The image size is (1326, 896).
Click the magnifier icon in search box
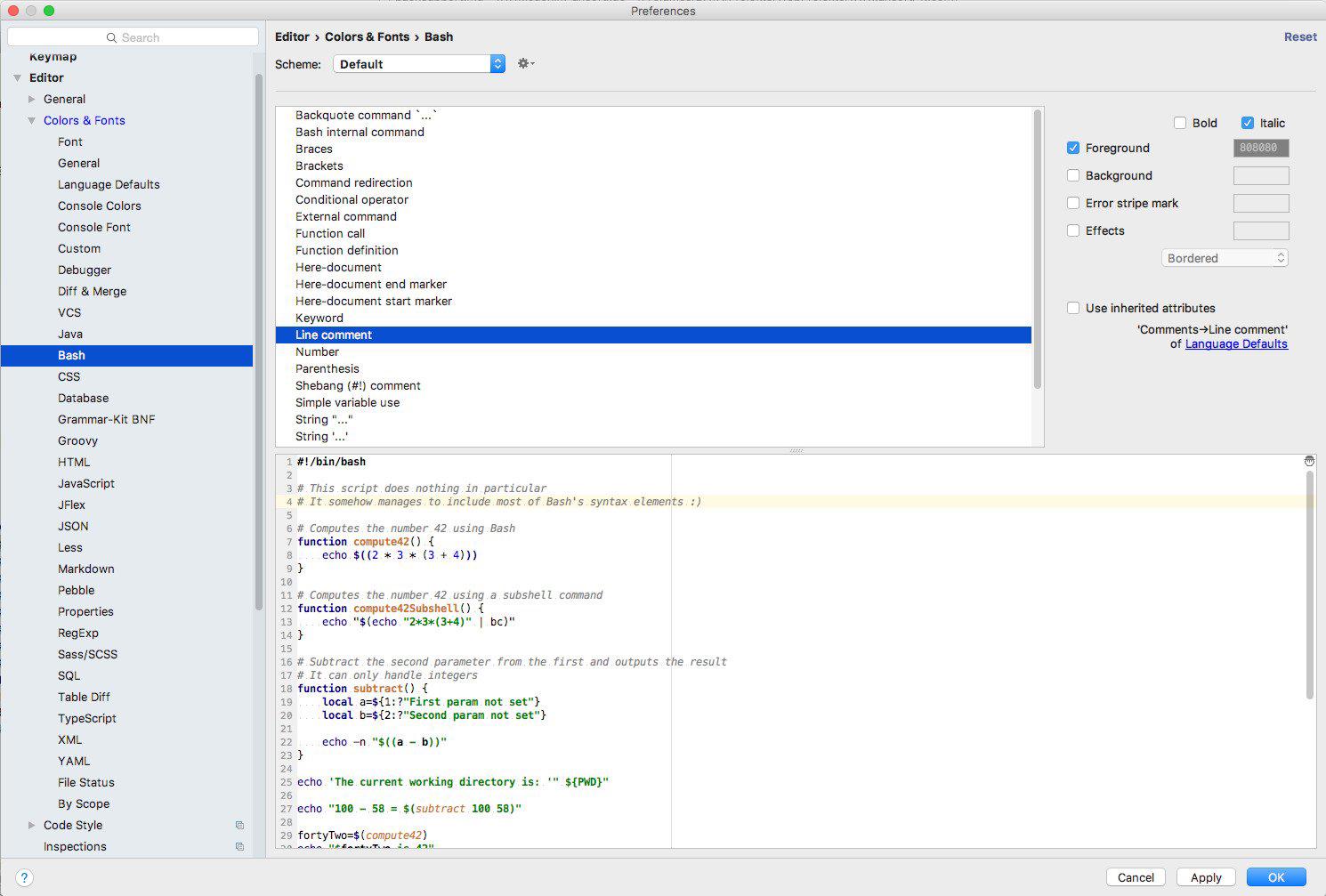(111, 37)
